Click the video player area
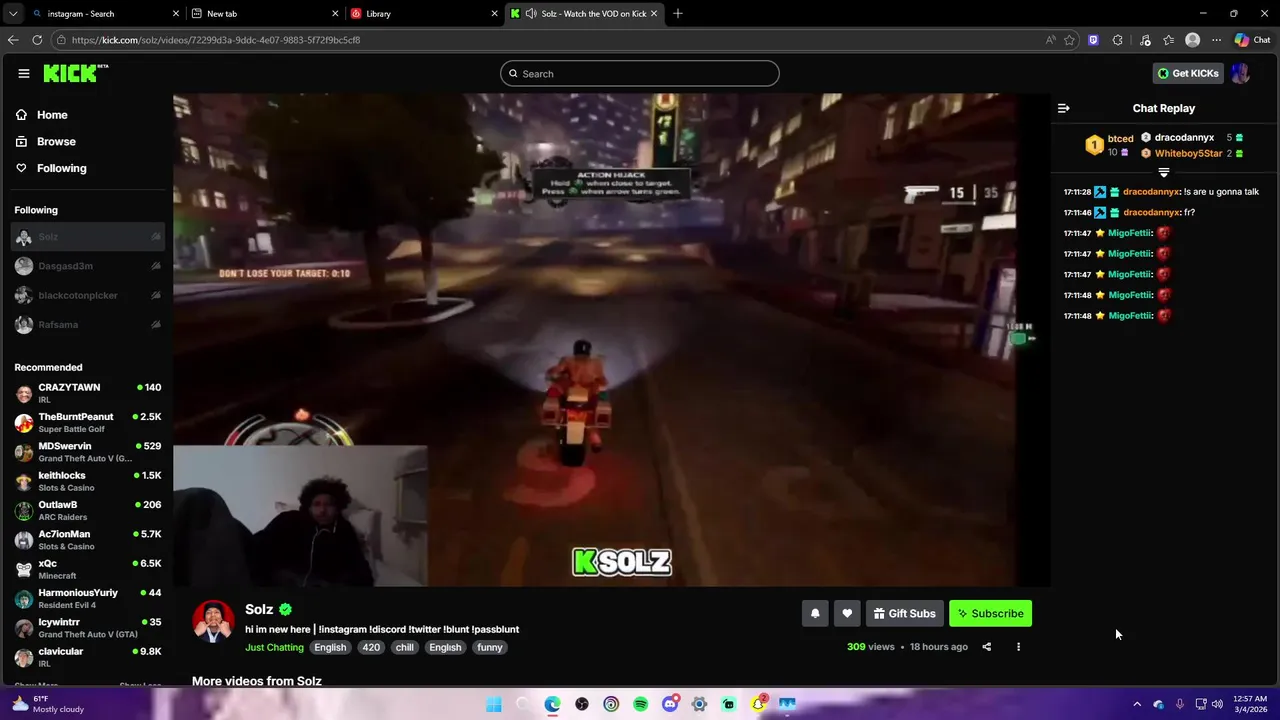 pyautogui.click(x=611, y=340)
